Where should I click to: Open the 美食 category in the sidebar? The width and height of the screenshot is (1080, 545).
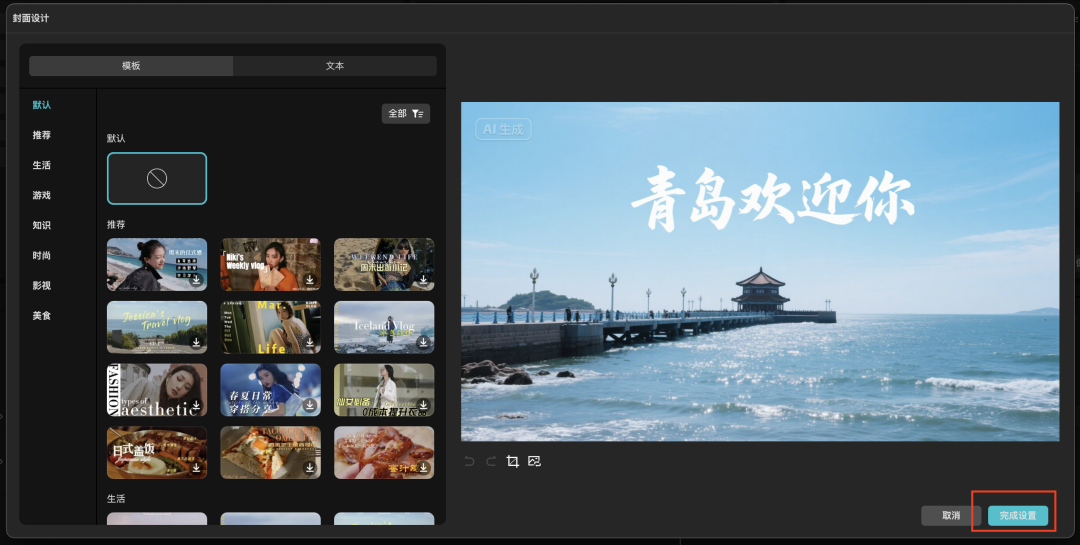pos(41,316)
